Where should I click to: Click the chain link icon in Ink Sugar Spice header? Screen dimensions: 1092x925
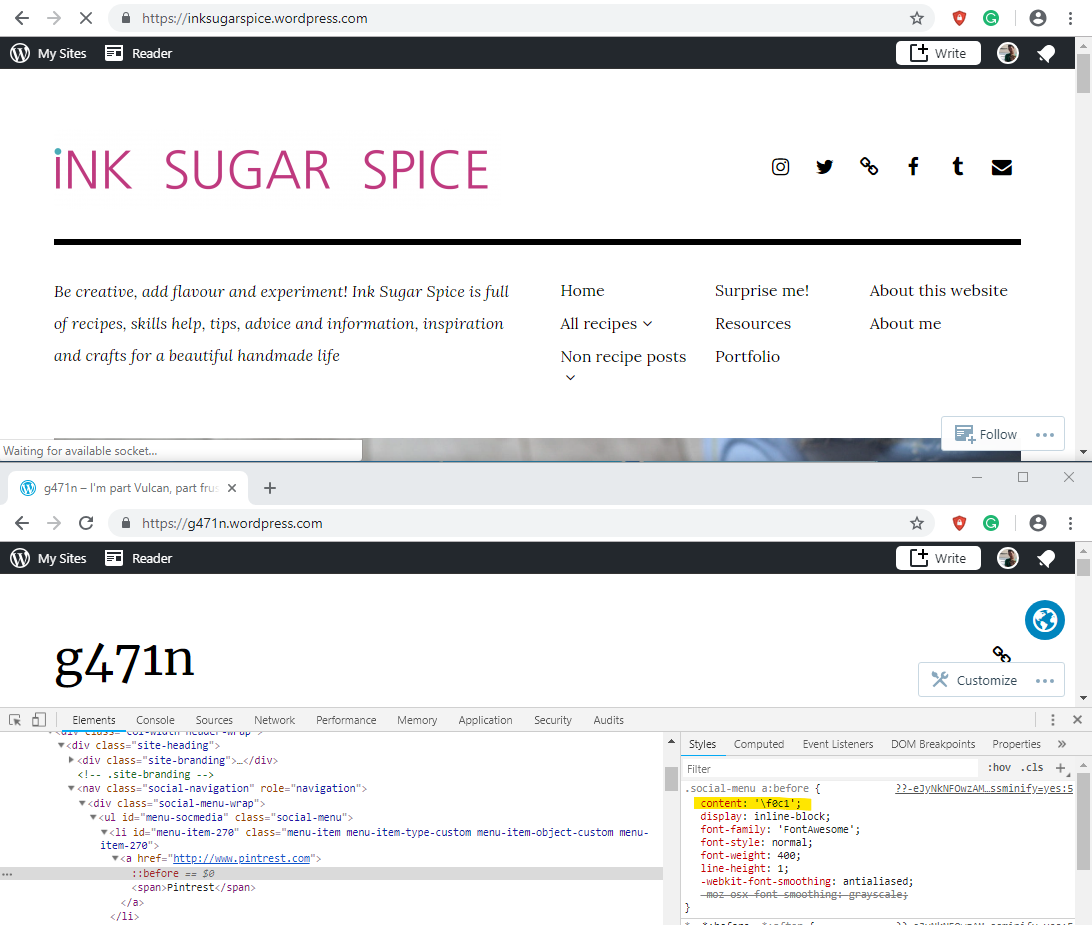coord(868,166)
